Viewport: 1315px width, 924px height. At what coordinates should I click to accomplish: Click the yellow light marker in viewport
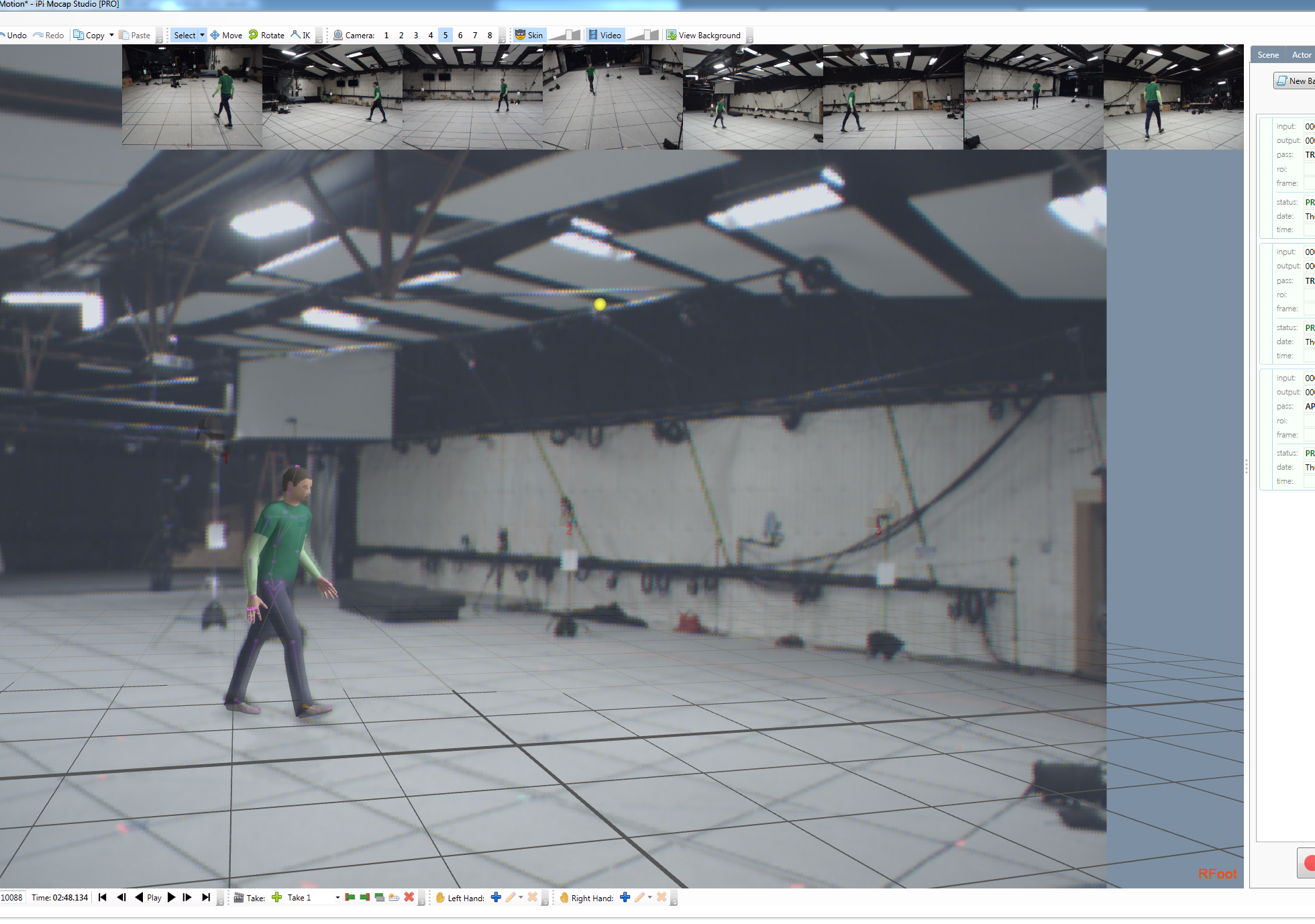pos(600,304)
